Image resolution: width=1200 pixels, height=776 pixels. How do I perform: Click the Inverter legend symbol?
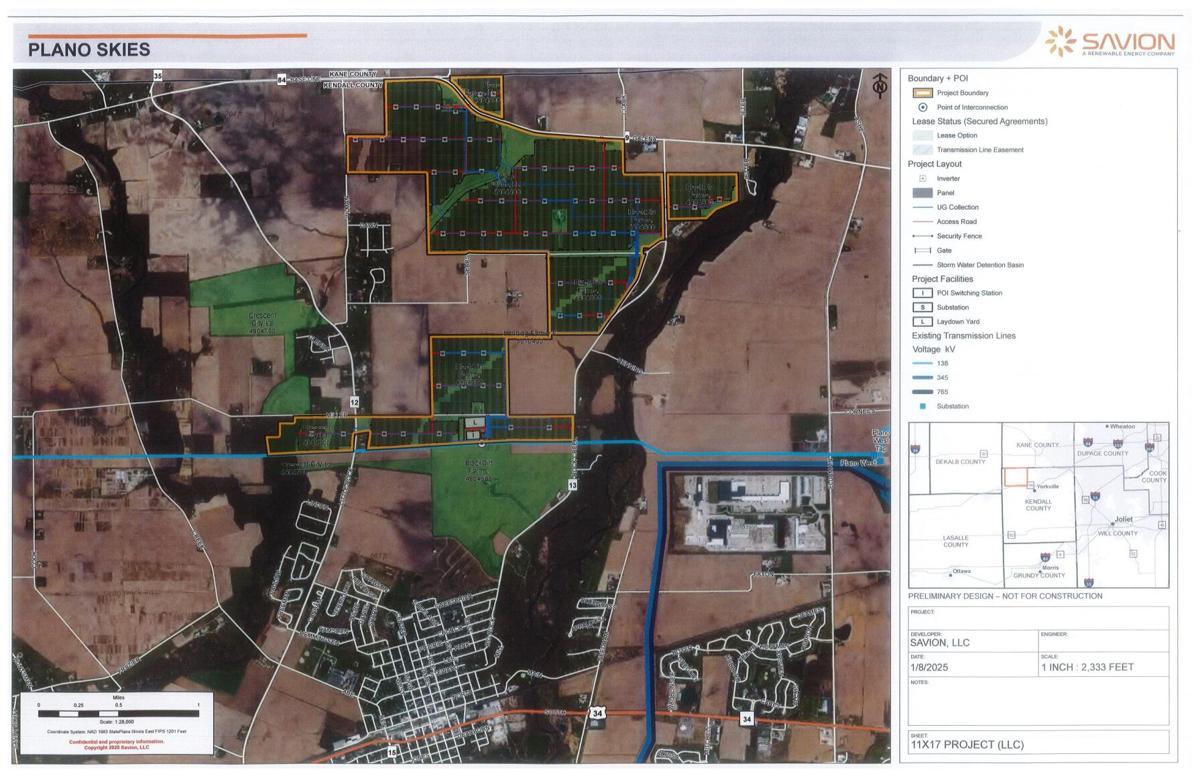922,178
